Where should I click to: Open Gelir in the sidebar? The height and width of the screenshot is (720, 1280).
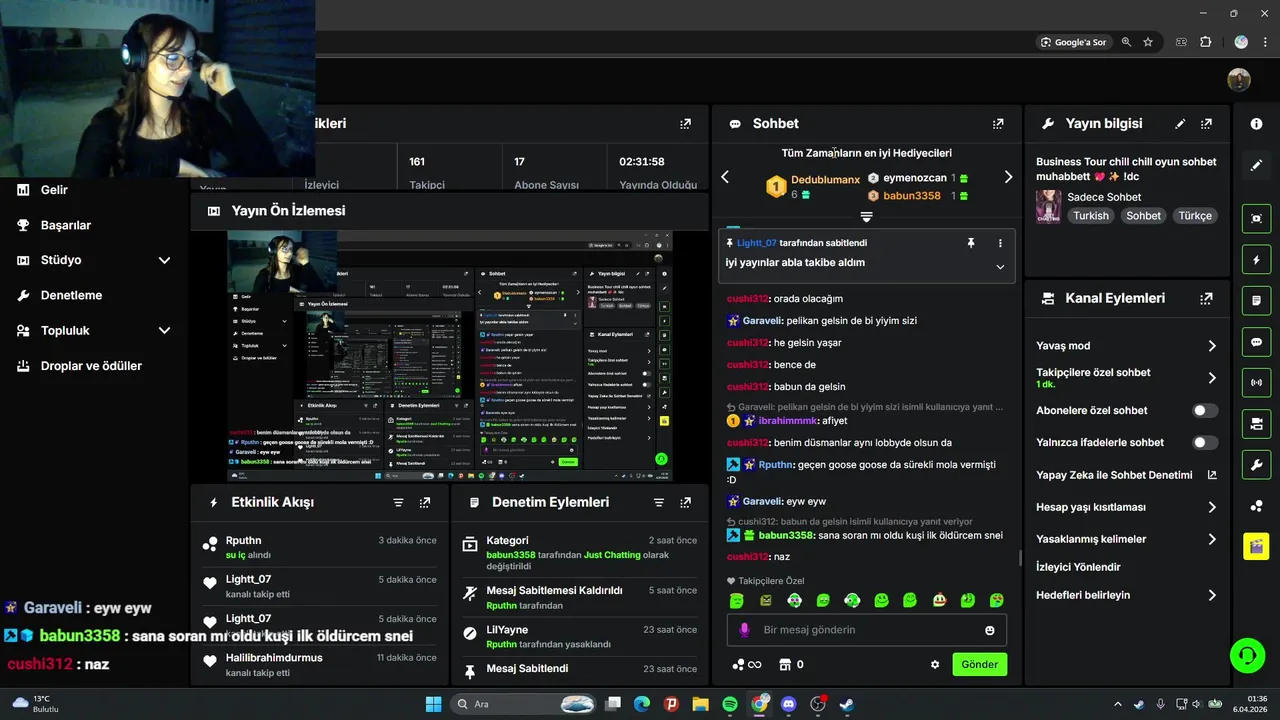55,190
